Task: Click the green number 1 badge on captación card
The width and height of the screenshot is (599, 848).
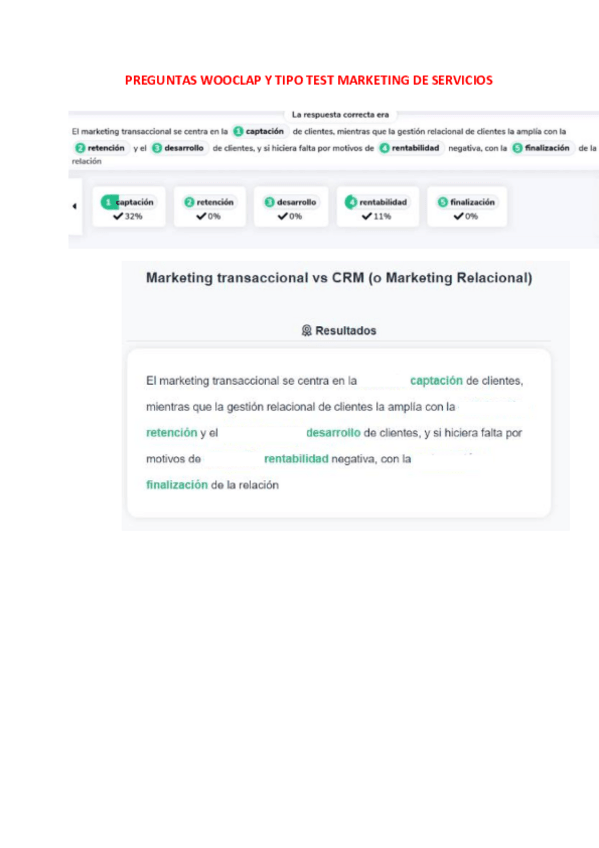Action: (x=108, y=202)
